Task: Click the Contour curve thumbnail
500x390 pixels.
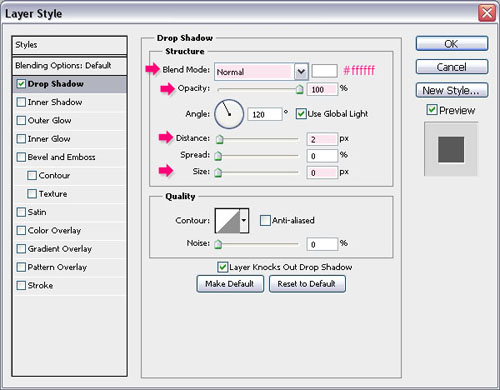Action: pyautogui.click(x=228, y=221)
